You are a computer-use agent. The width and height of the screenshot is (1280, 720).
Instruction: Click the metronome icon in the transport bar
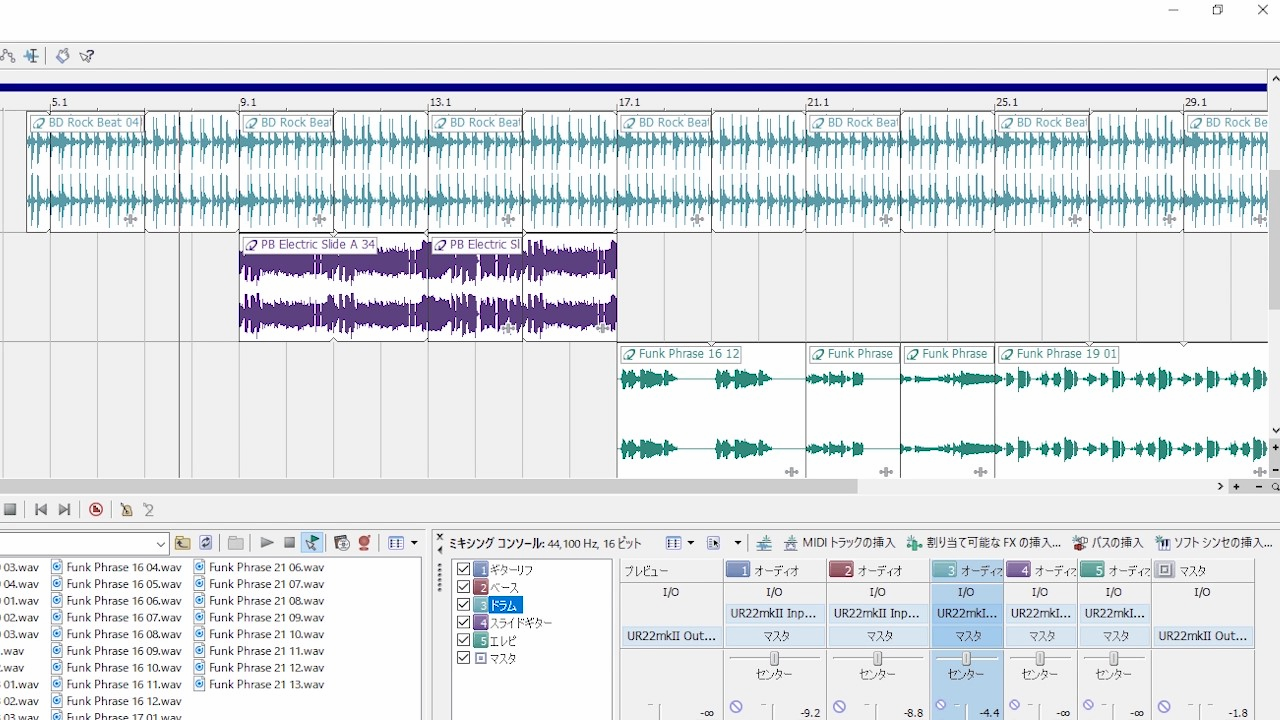(126, 510)
